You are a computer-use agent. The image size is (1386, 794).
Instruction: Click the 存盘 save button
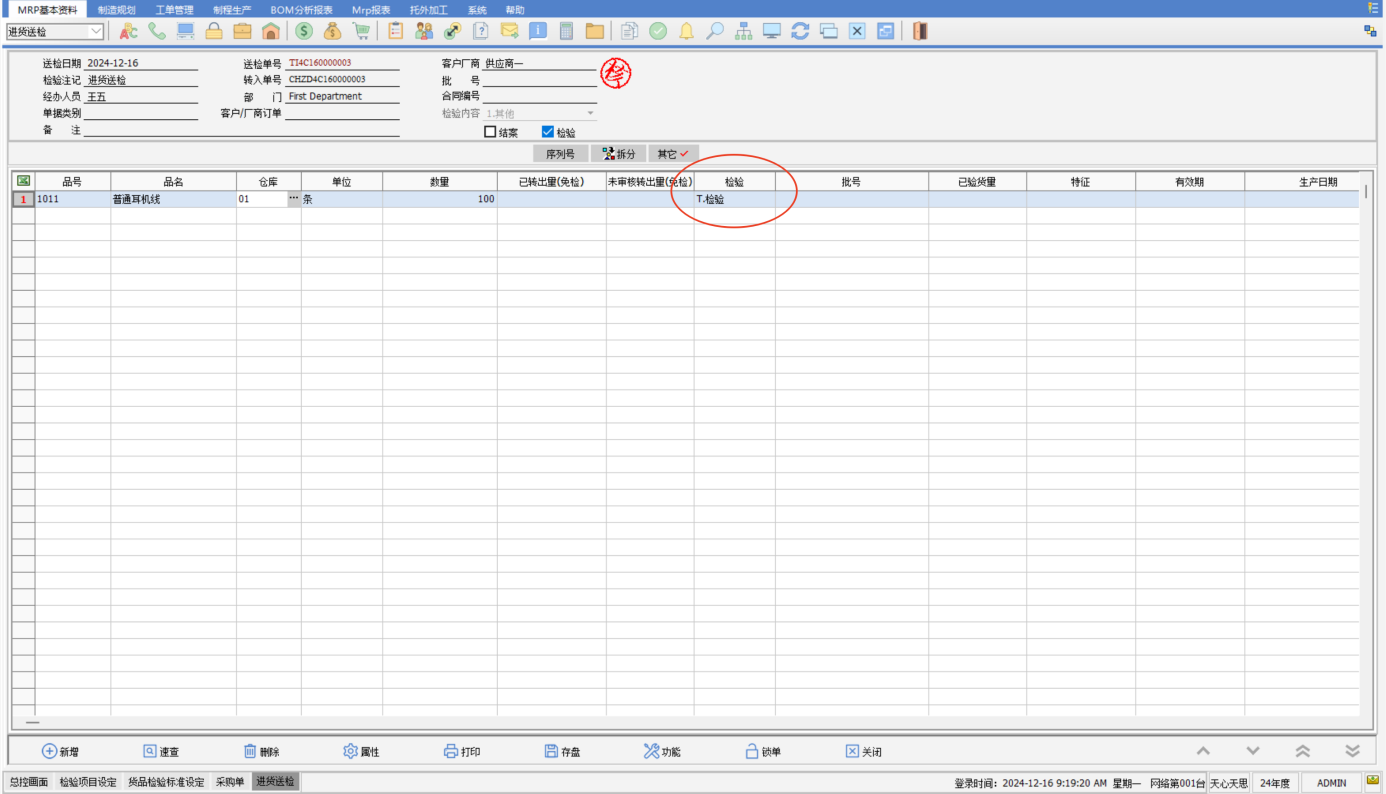point(562,752)
